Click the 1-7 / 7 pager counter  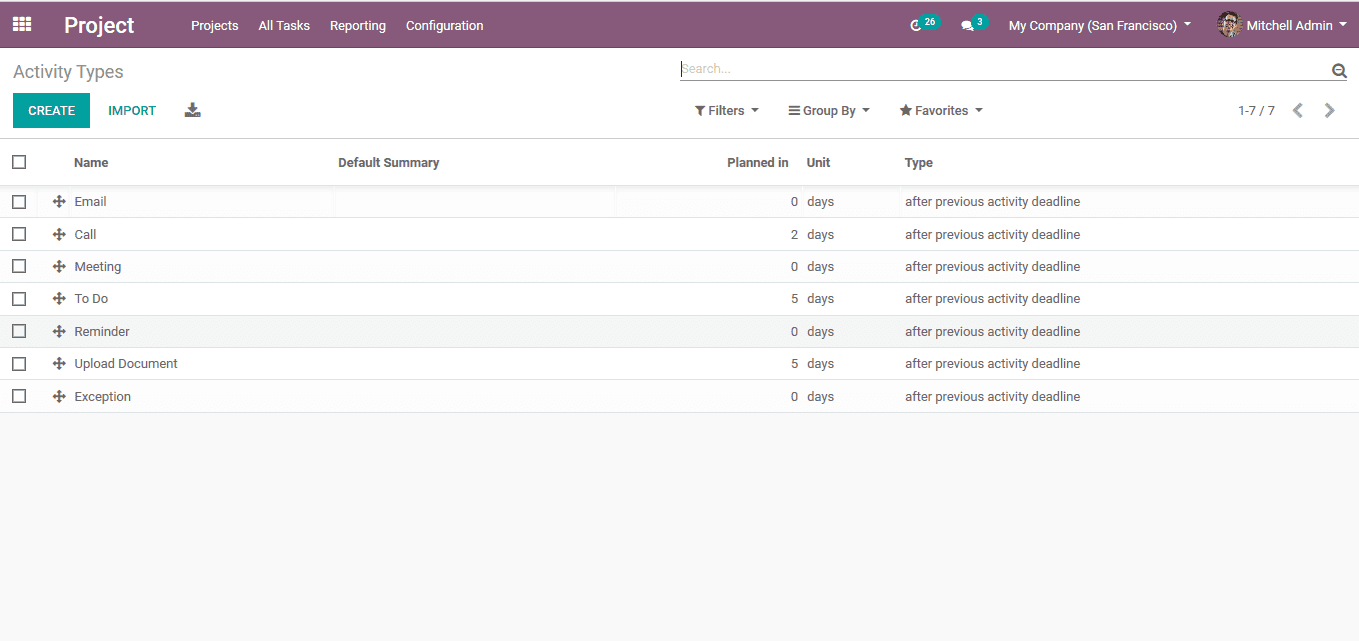click(x=1256, y=111)
